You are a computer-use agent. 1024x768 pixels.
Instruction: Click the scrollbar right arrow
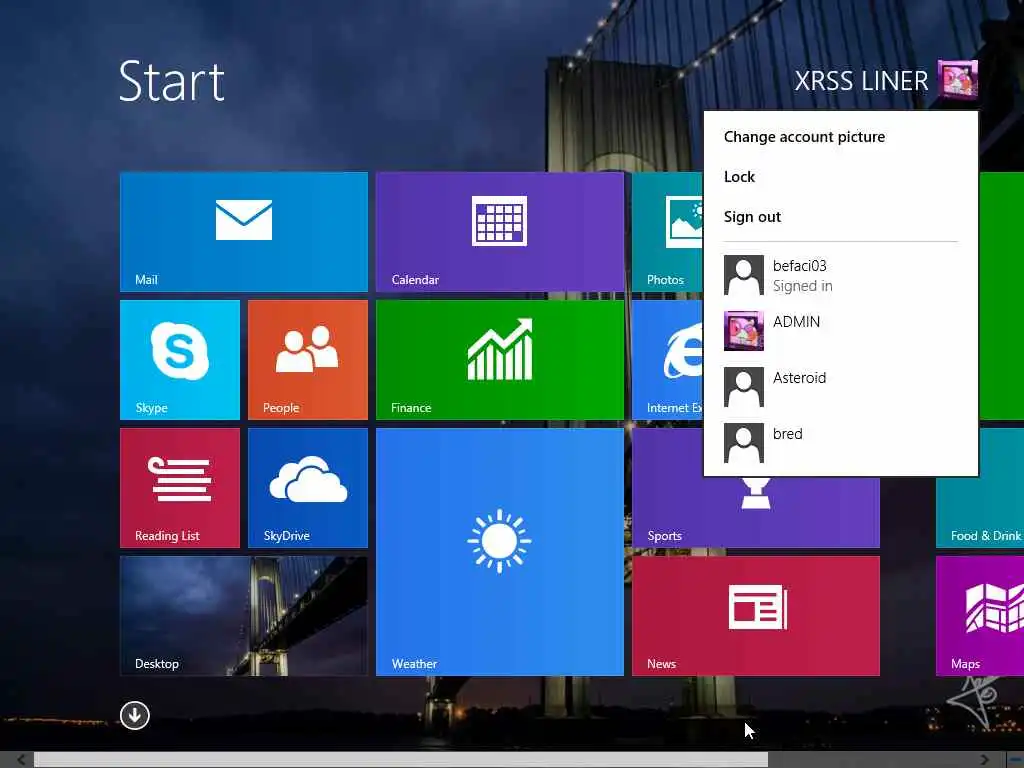click(x=985, y=760)
